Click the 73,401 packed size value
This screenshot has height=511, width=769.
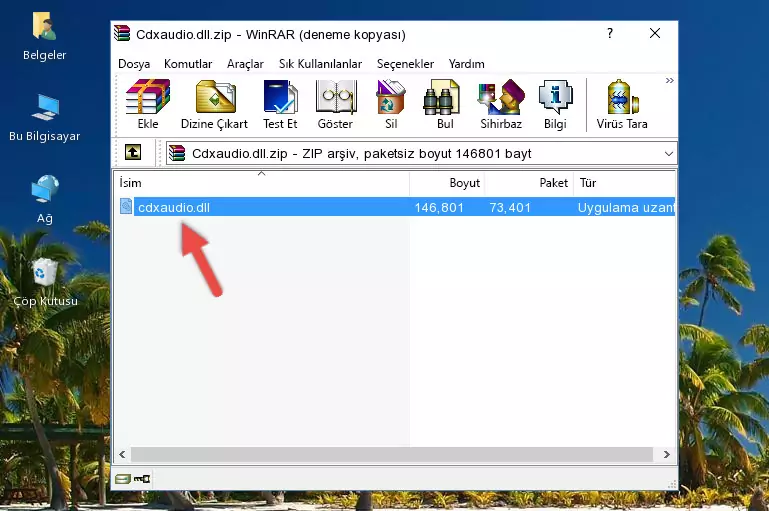(x=510, y=207)
